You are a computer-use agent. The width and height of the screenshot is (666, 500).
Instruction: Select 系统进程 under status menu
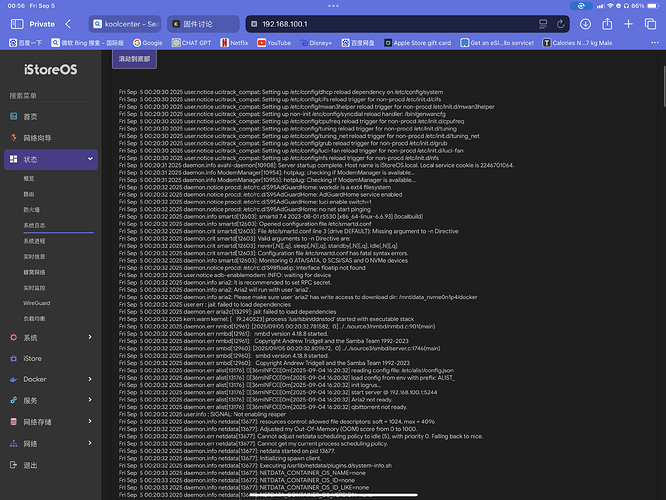click(34, 241)
